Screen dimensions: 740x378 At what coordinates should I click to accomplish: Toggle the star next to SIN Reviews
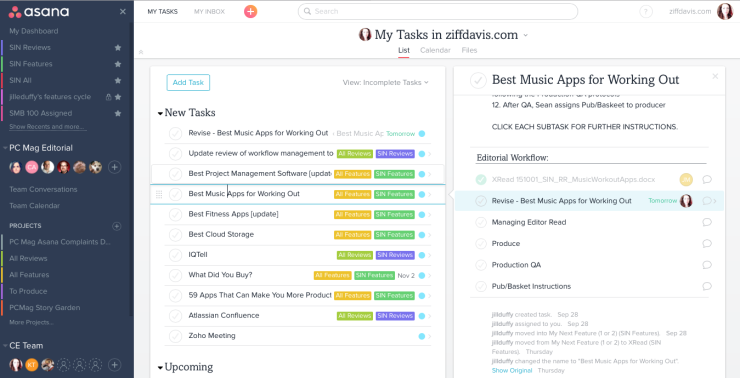coord(118,48)
